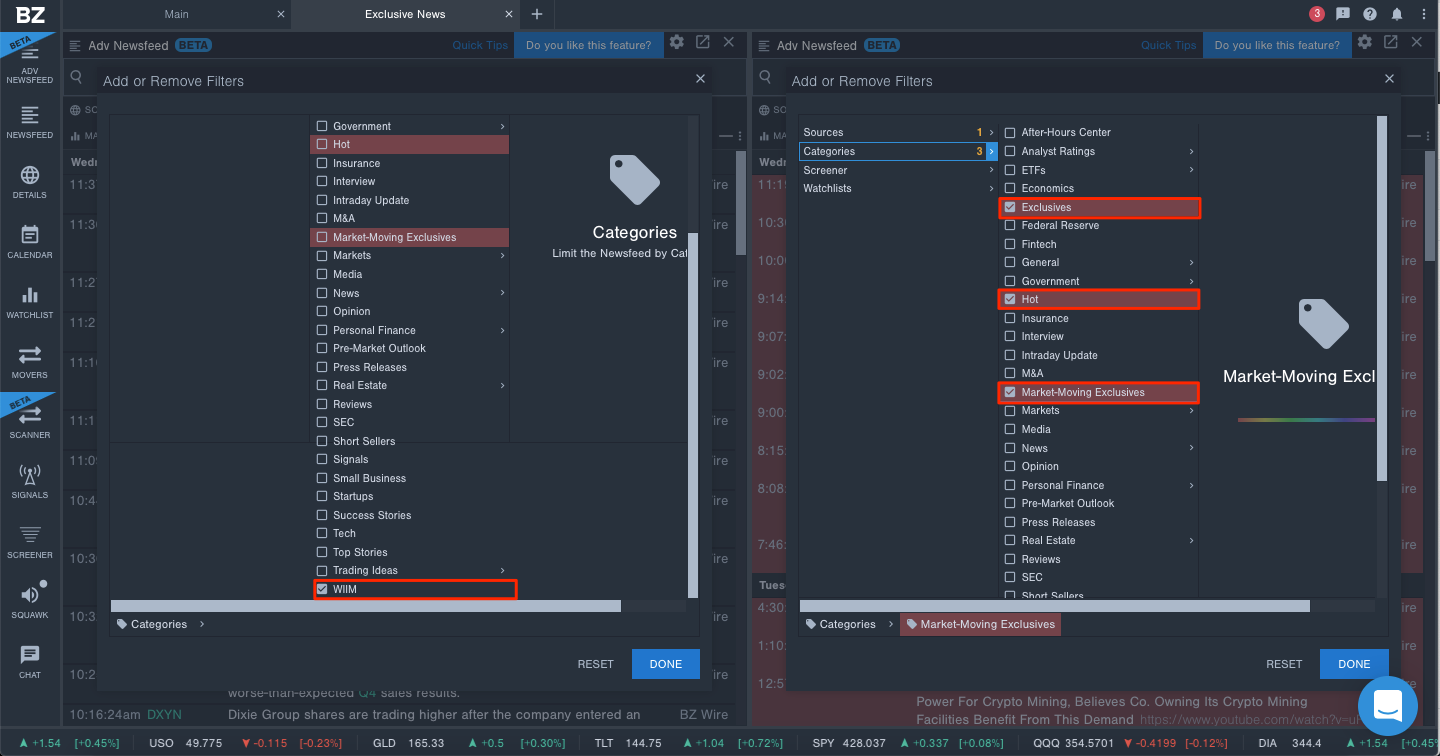The height and width of the screenshot is (756, 1440).
Task: Close the left Add or Remove Filters dialog
Action: (x=700, y=79)
